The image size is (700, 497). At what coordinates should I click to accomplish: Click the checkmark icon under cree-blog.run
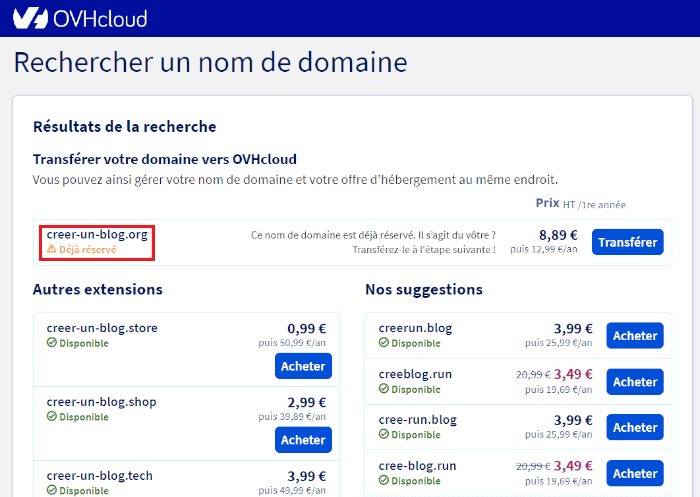coord(384,480)
